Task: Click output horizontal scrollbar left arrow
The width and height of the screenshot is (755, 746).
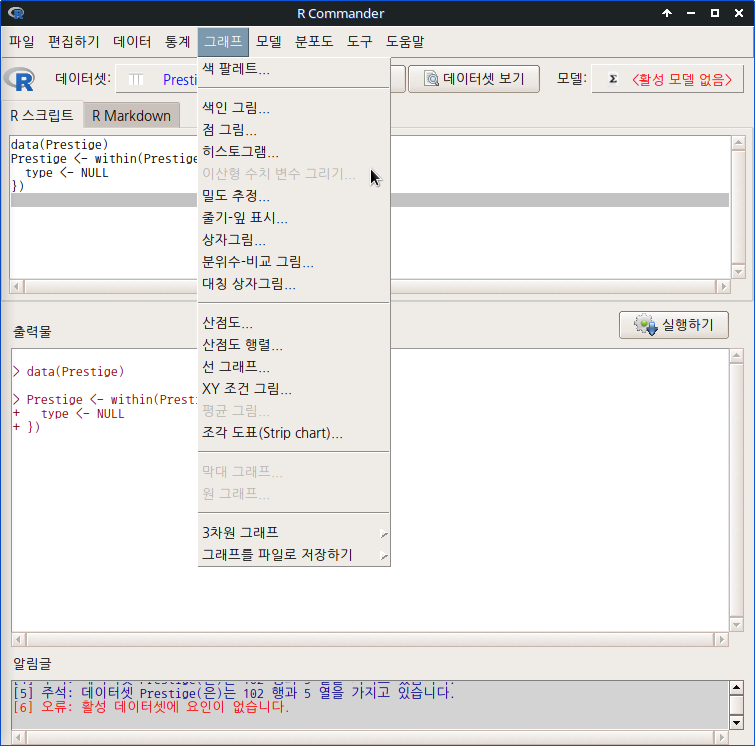Action: point(18,640)
